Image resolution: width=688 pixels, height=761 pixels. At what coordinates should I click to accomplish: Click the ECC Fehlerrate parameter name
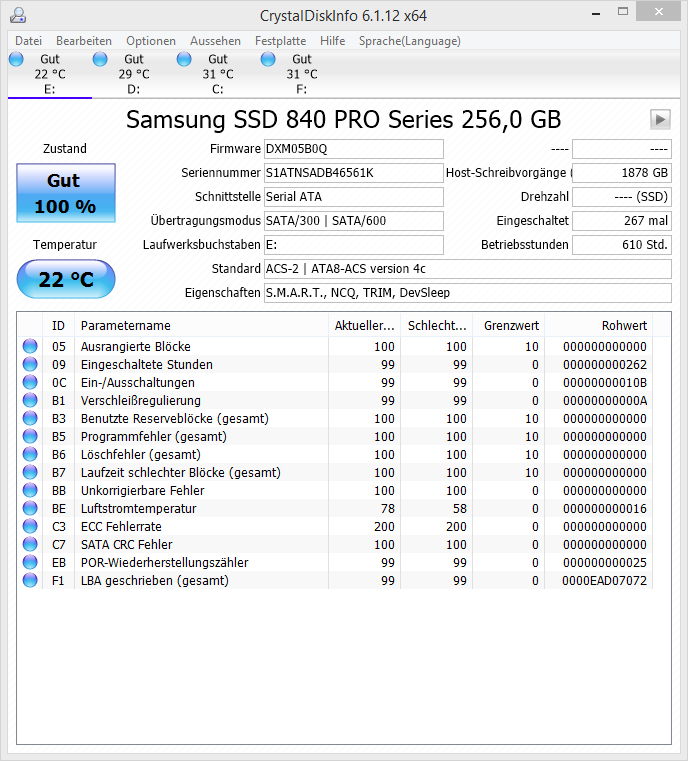pos(121,526)
